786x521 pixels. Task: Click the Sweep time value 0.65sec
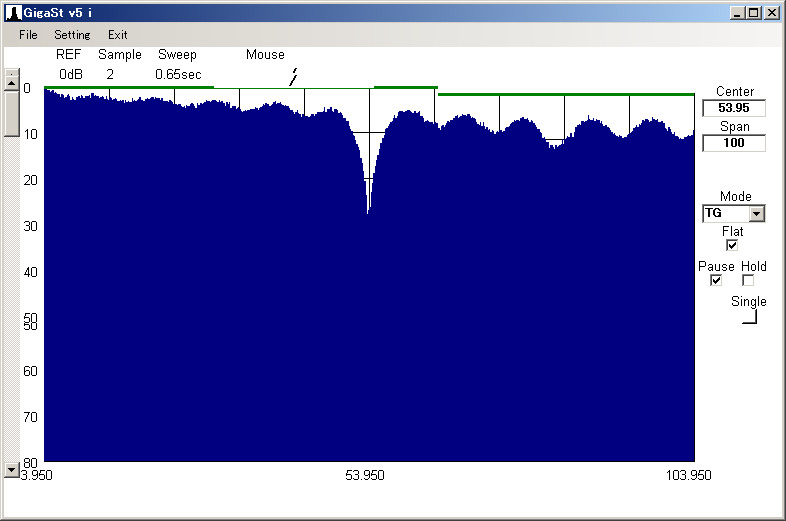coord(178,74)
